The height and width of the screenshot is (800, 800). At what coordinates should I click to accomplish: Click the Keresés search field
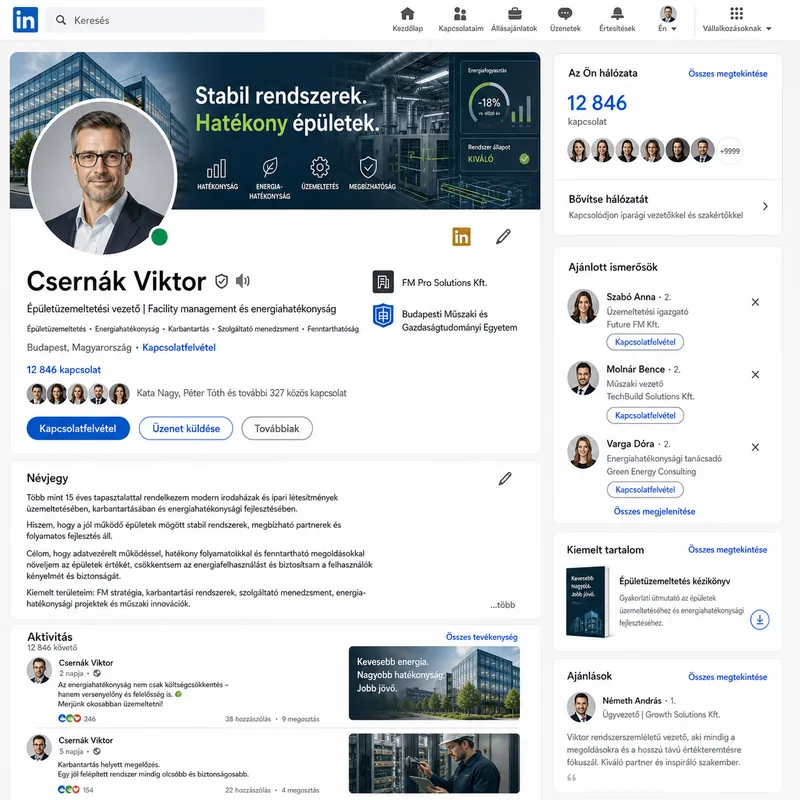pos(156,20)
